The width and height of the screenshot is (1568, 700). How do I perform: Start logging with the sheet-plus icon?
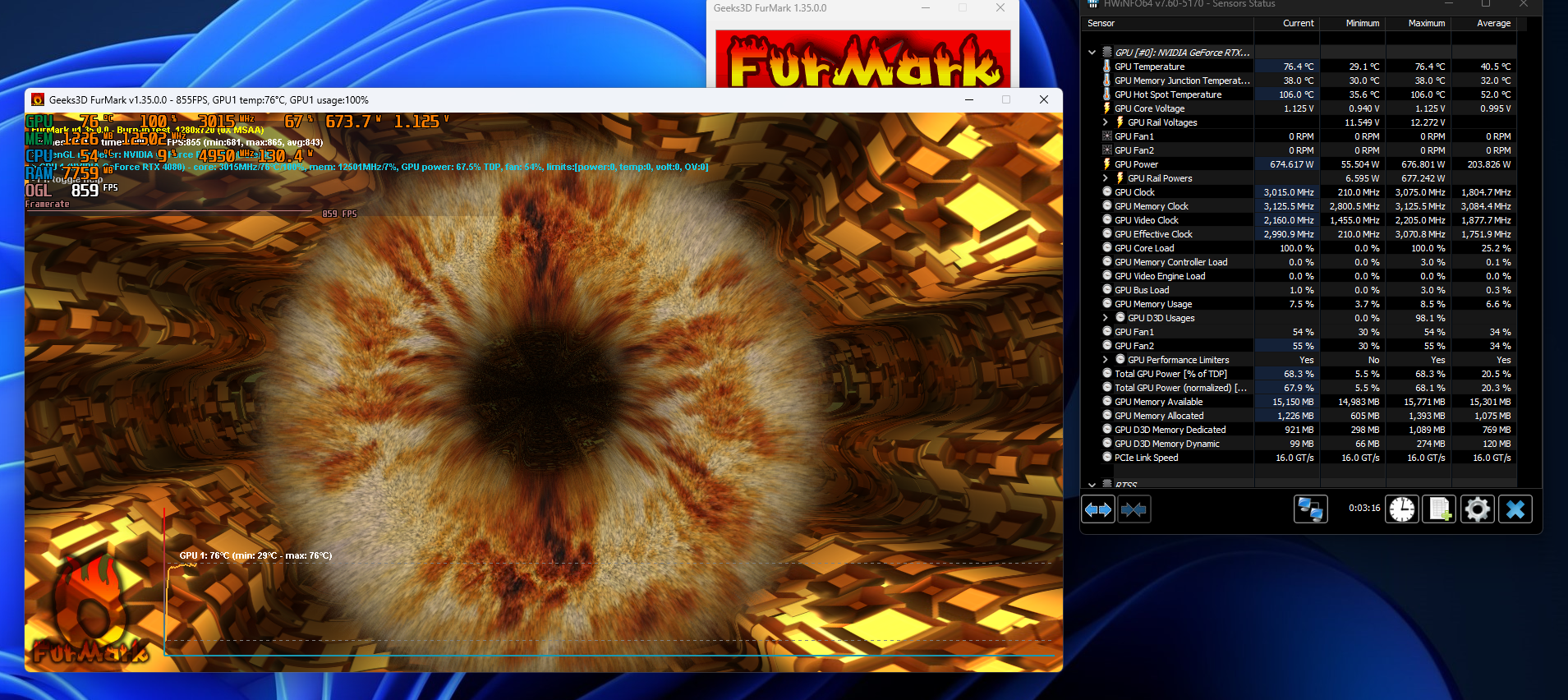(1440, 509)
